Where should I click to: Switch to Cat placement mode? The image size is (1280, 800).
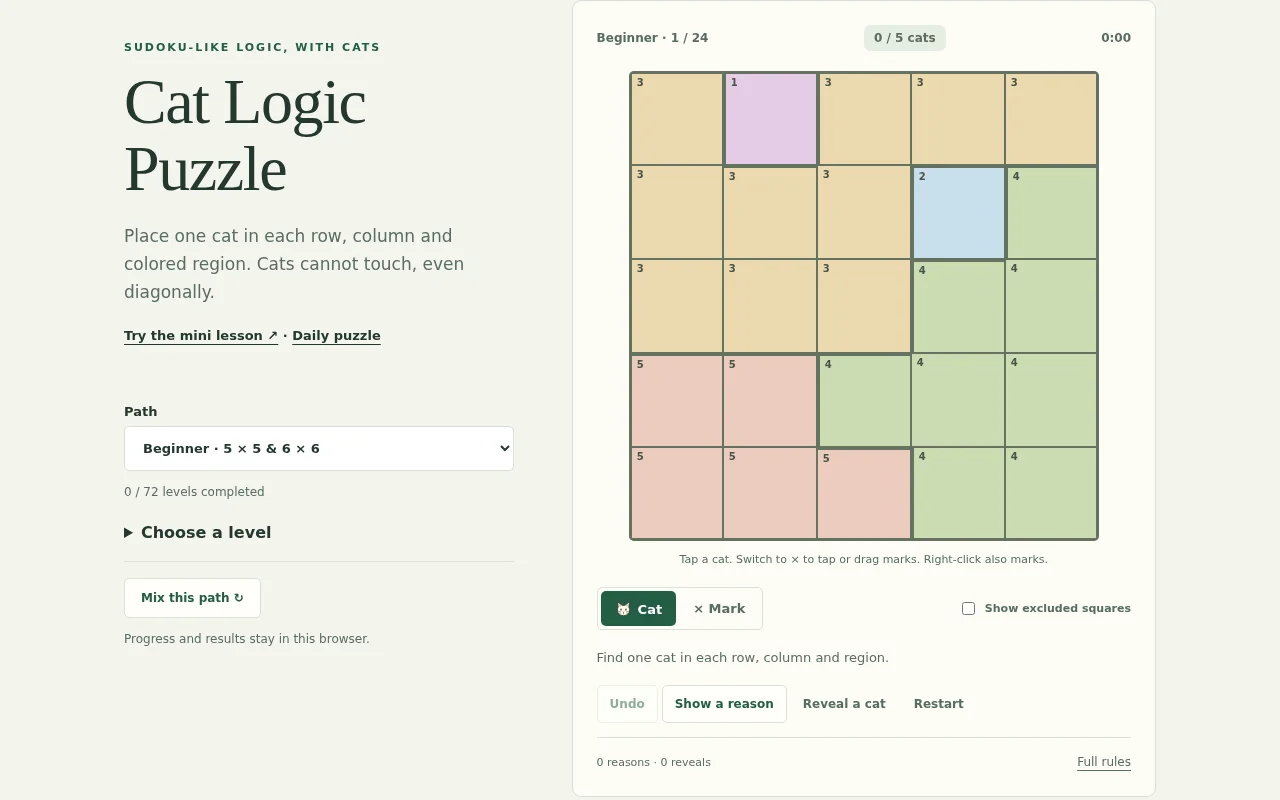click(638, 609)
